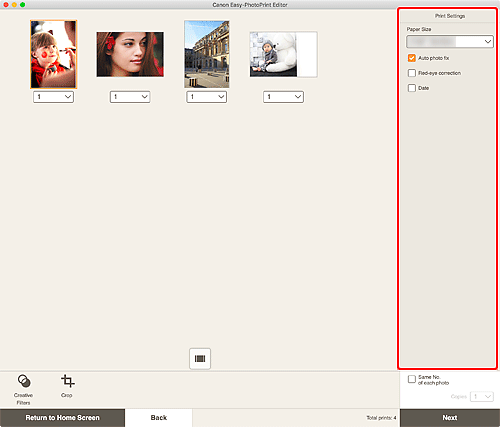This screenshot has width=500, height=427.
Task: Toggle Same No. of each photo
Action: tap(412, 379)
